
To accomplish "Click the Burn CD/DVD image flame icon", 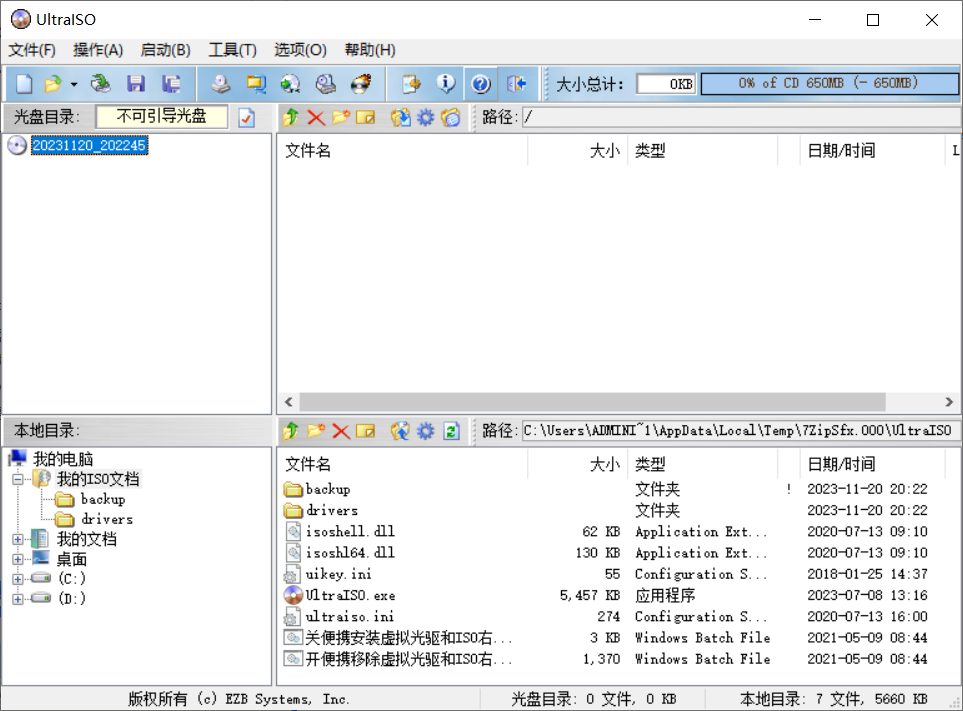I will tap(360, 84).
